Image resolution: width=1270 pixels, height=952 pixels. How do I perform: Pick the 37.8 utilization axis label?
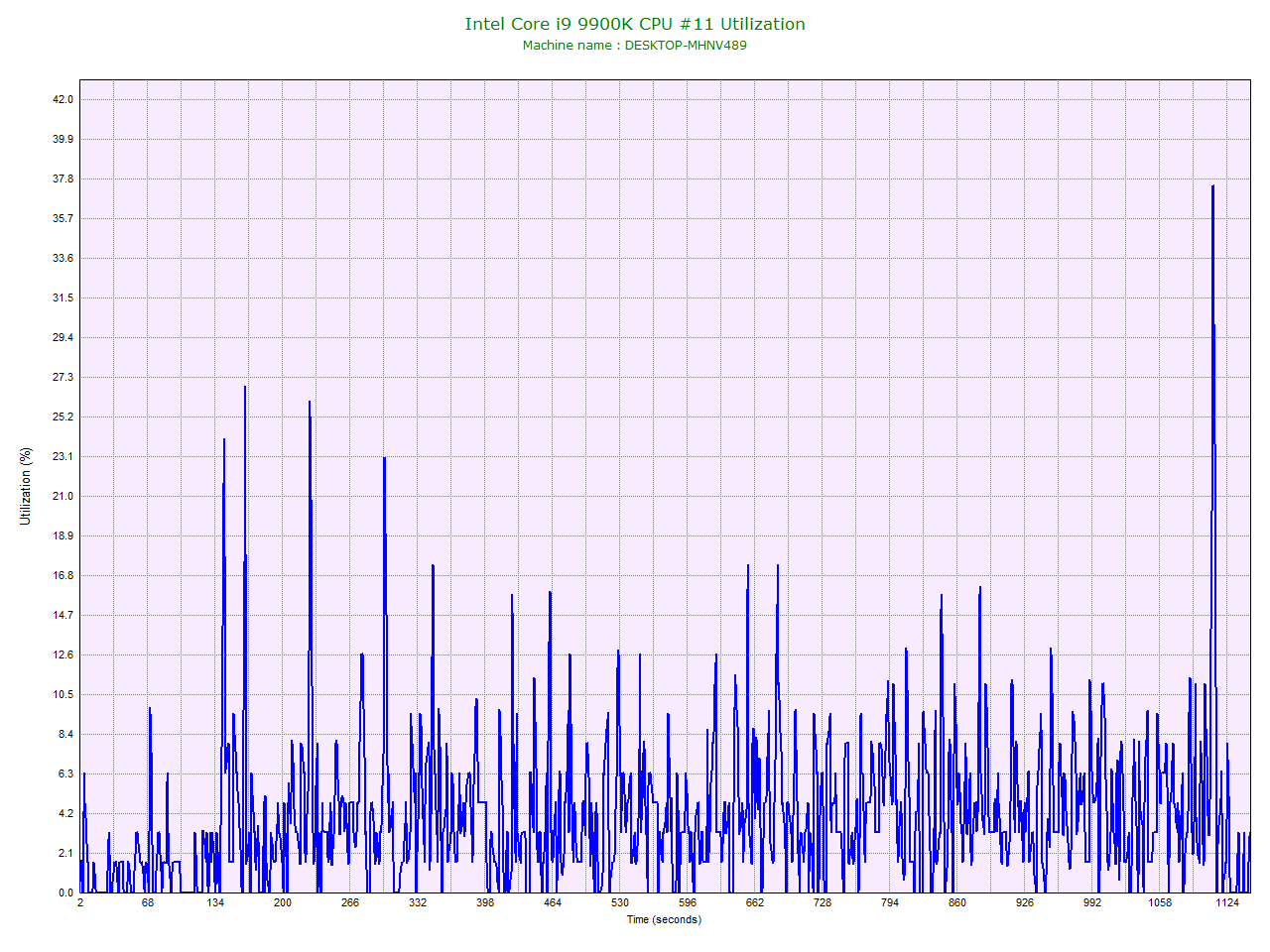[63, 178]
